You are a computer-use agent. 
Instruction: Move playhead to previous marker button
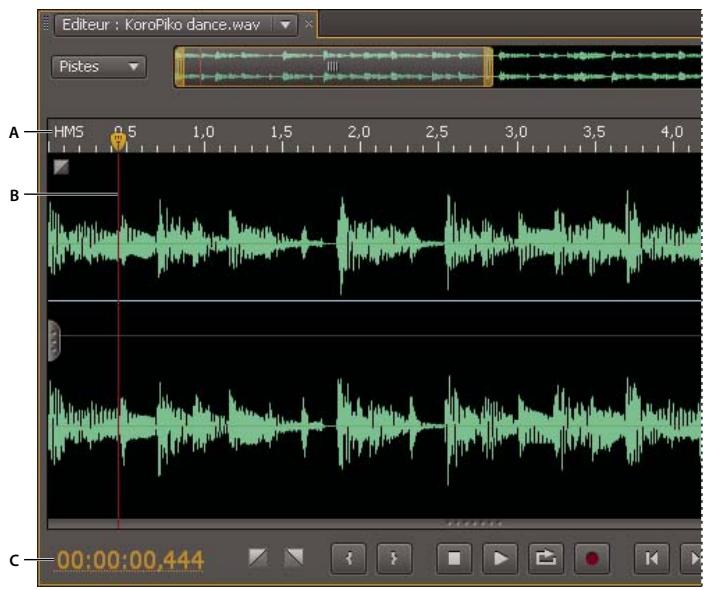coord(652,559)
